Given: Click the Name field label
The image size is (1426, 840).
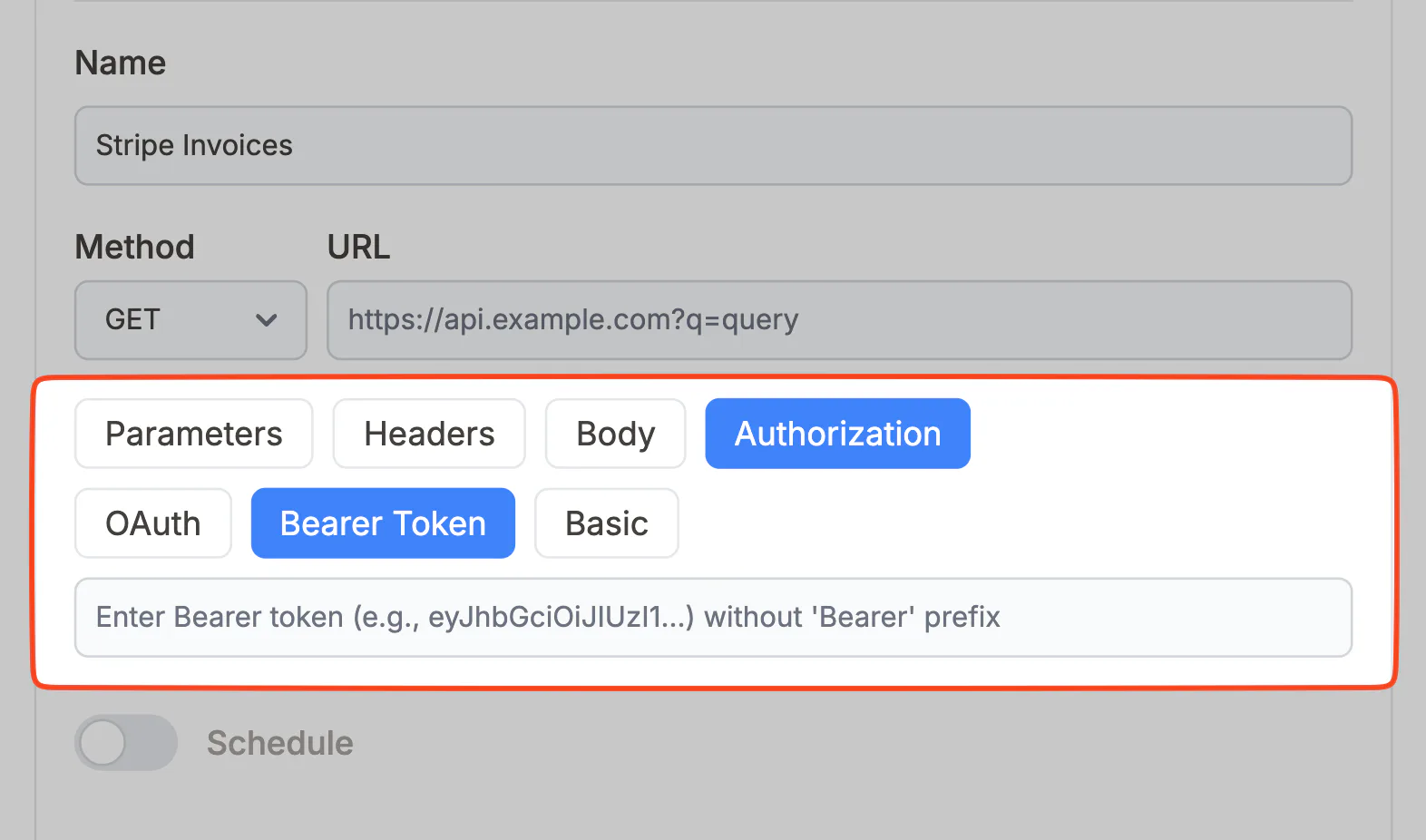Looking at the screenshot, I should (x=121, y=63).
